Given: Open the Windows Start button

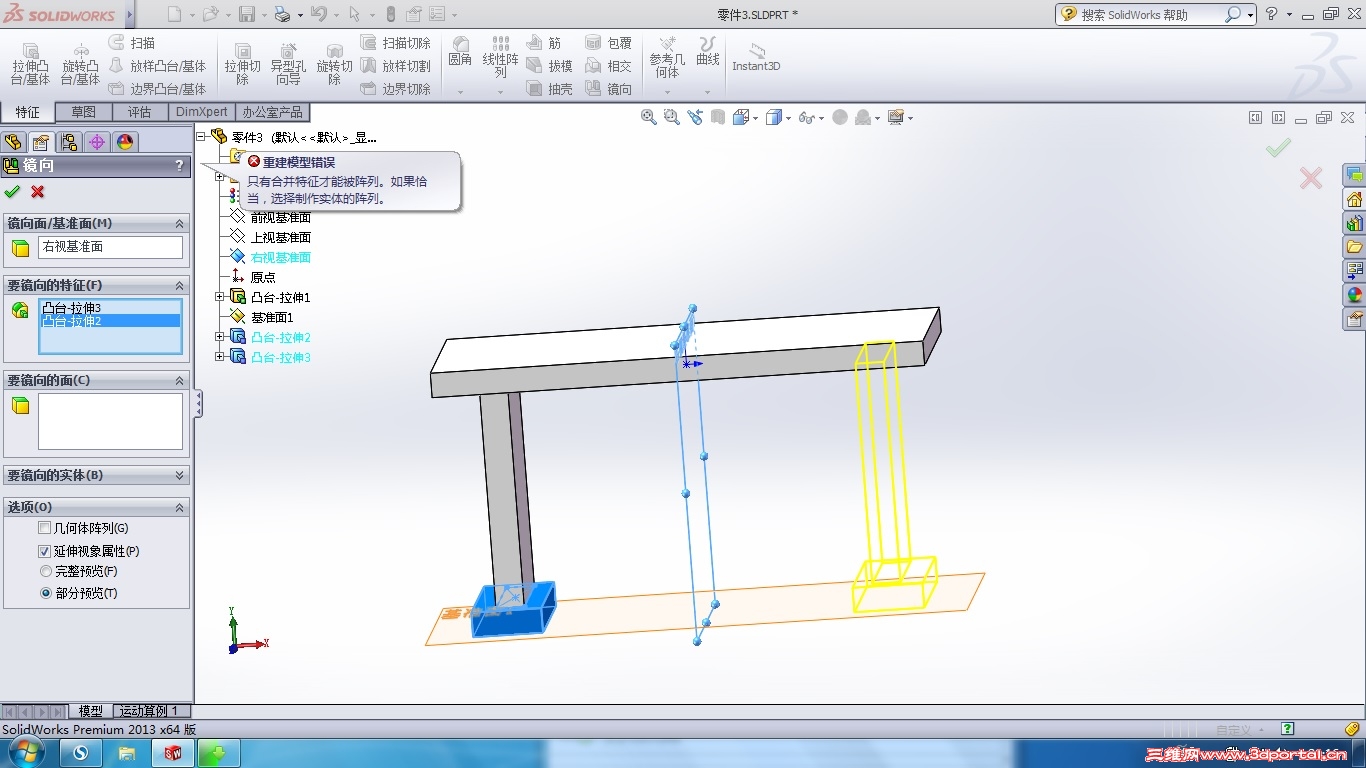Looking at the screenshot, I should [27, 752].
